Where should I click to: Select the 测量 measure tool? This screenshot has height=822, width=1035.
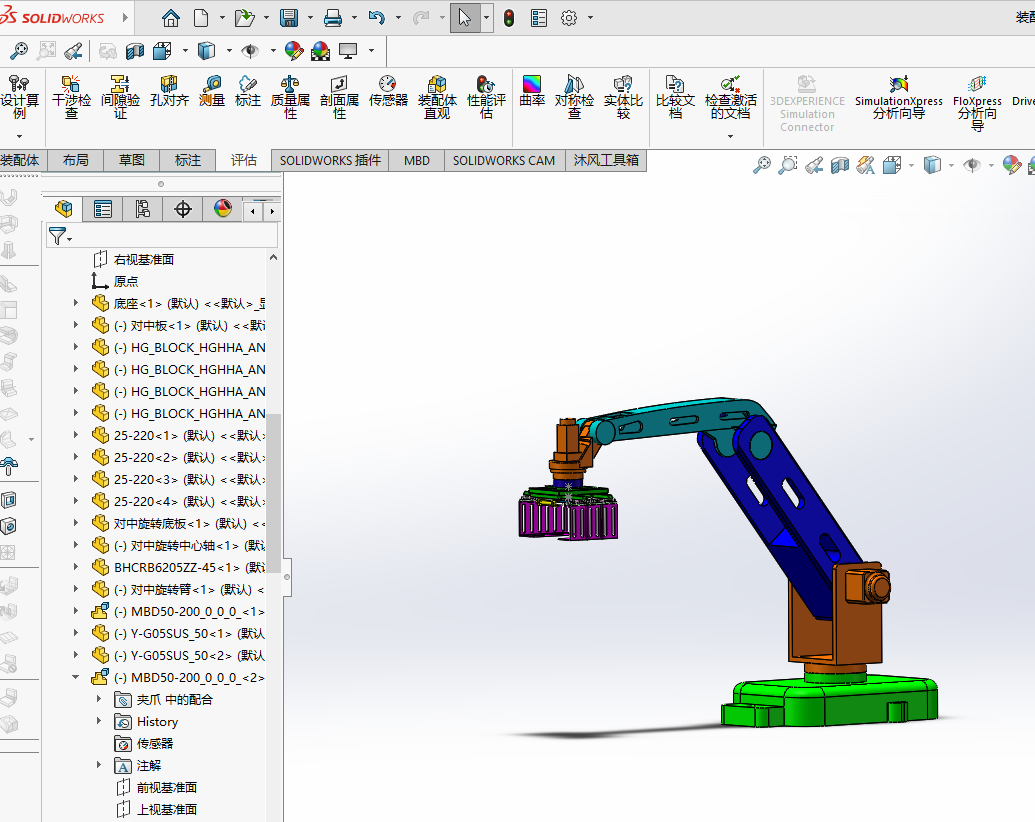212,91
